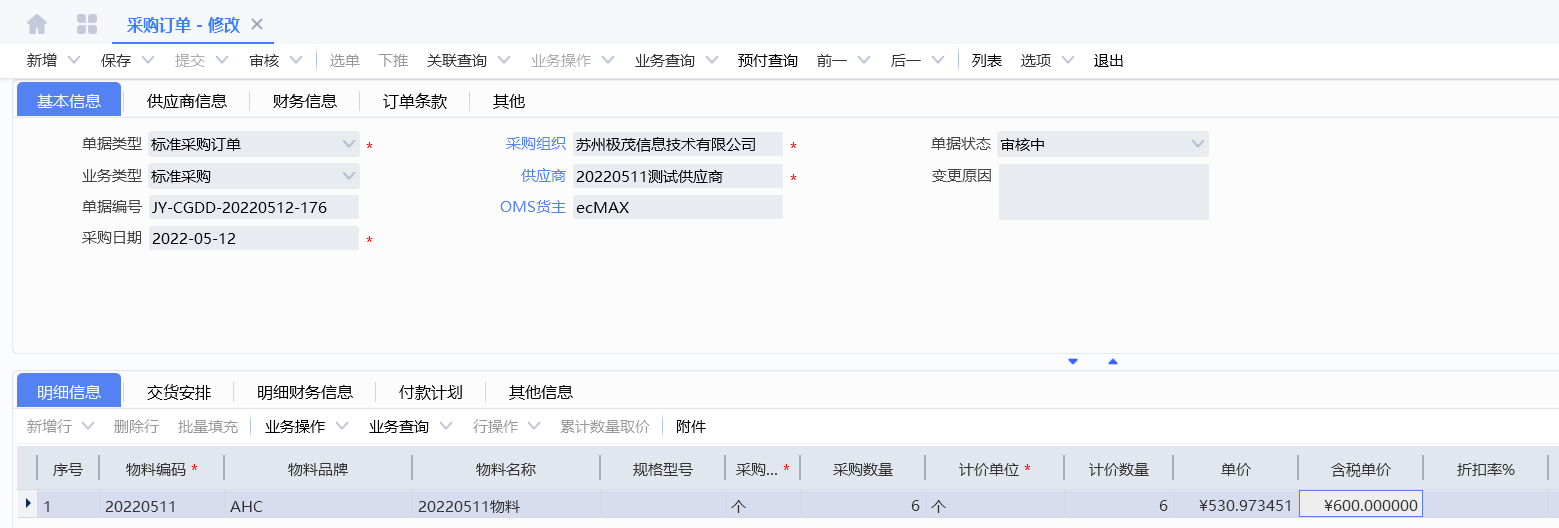Switch to the 明细财务信息 tab
1559x528 pixels.
point(305,392)
